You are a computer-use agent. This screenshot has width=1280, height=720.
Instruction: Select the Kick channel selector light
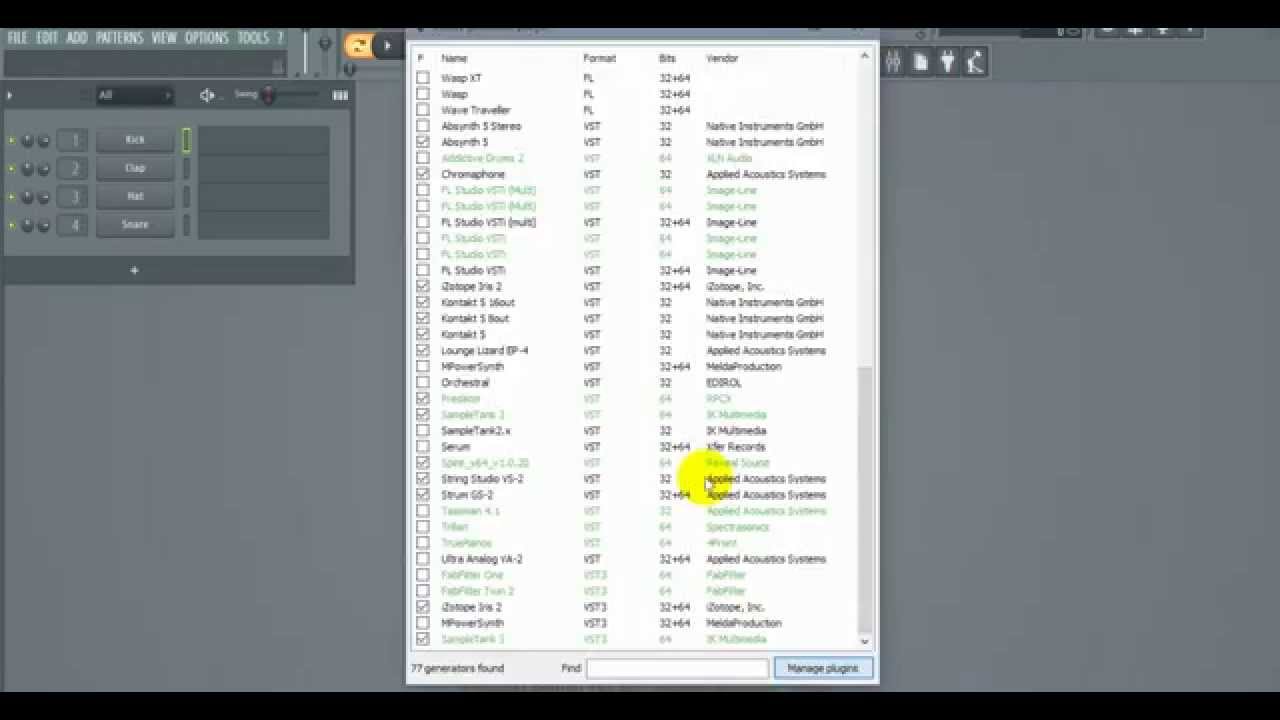186,140
